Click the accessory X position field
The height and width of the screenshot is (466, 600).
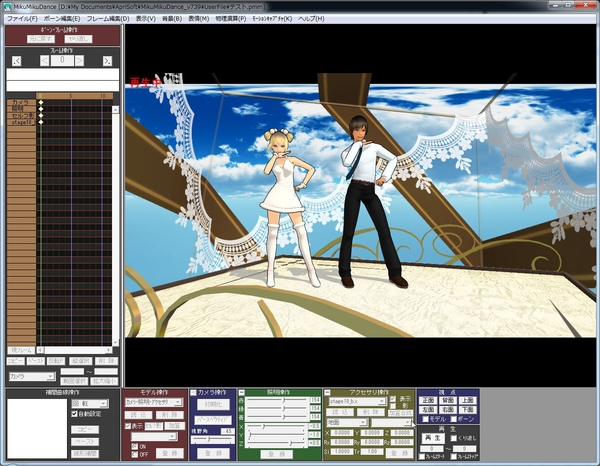[342, 433]
